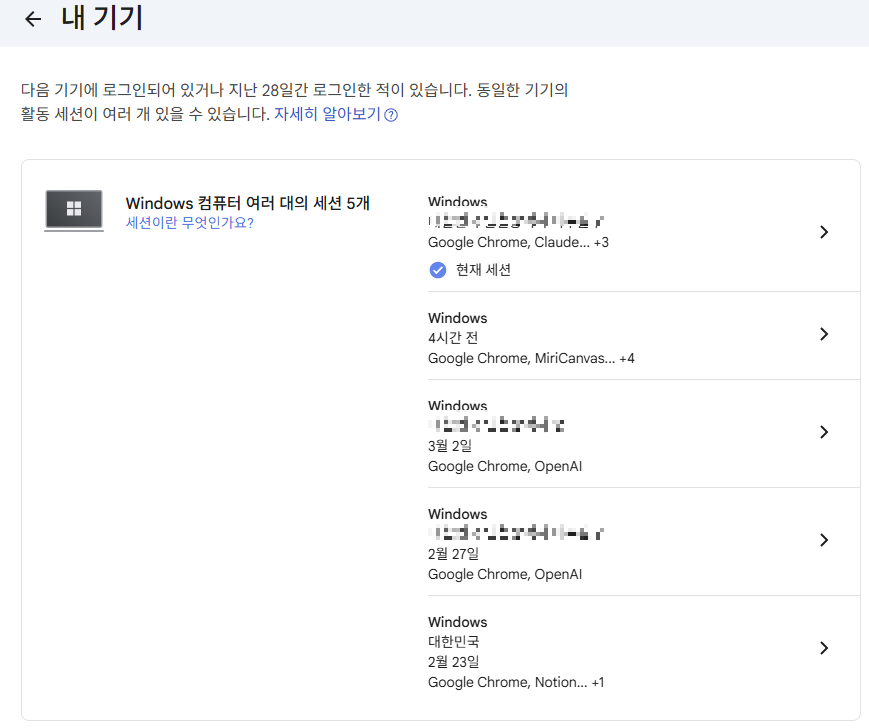Expand the Windows session from 4시간 전
Screen dimensions: 869x728
pyautogui.click(x=824, y=334)
